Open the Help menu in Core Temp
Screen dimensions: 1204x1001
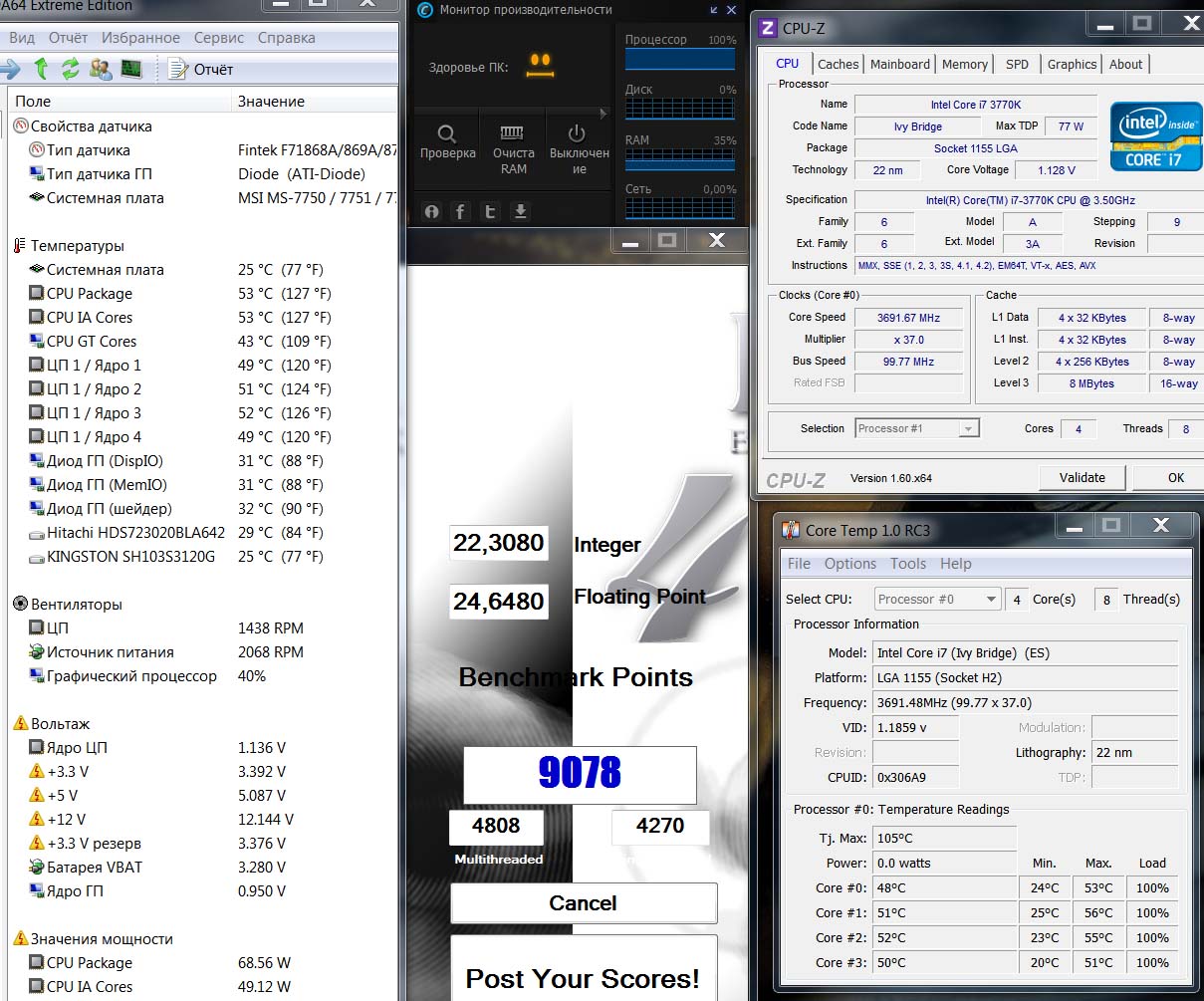click(x=955, y=563)
